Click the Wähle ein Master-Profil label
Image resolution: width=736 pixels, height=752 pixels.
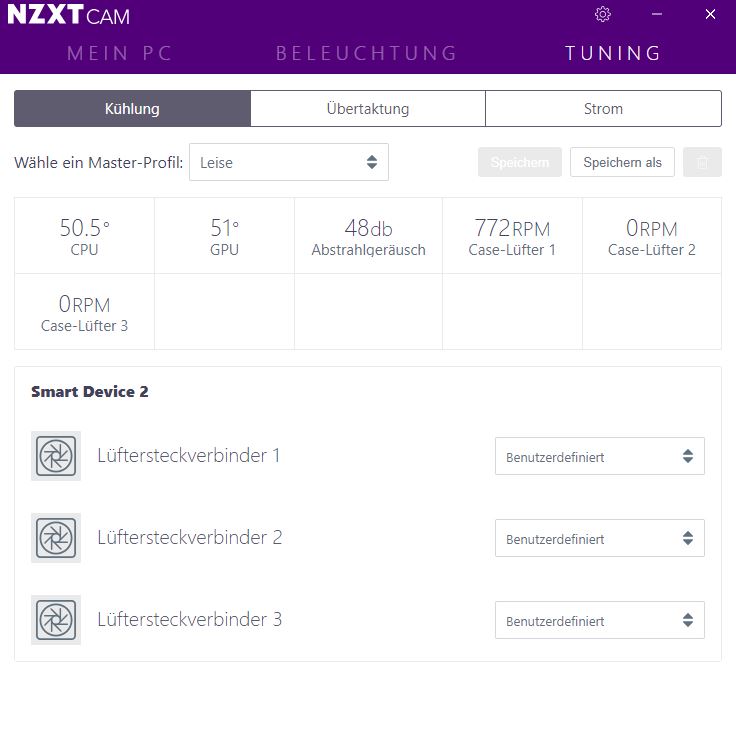(99, 163)
